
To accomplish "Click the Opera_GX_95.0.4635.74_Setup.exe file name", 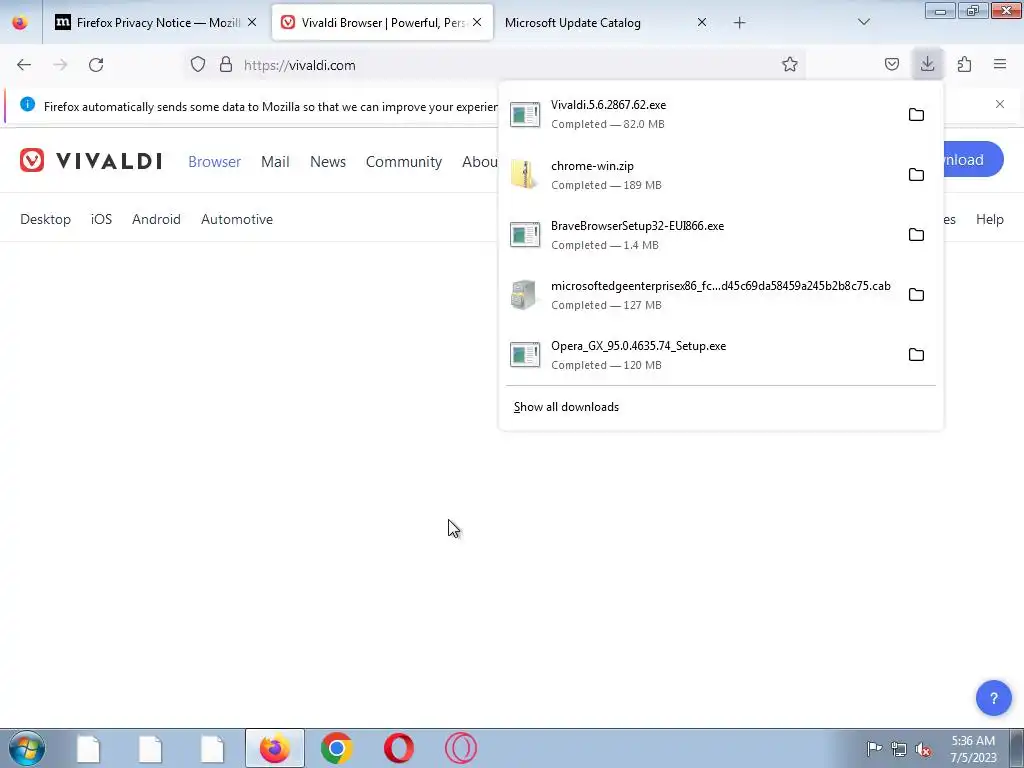I will pyautogui.click(x=639, y=346).
